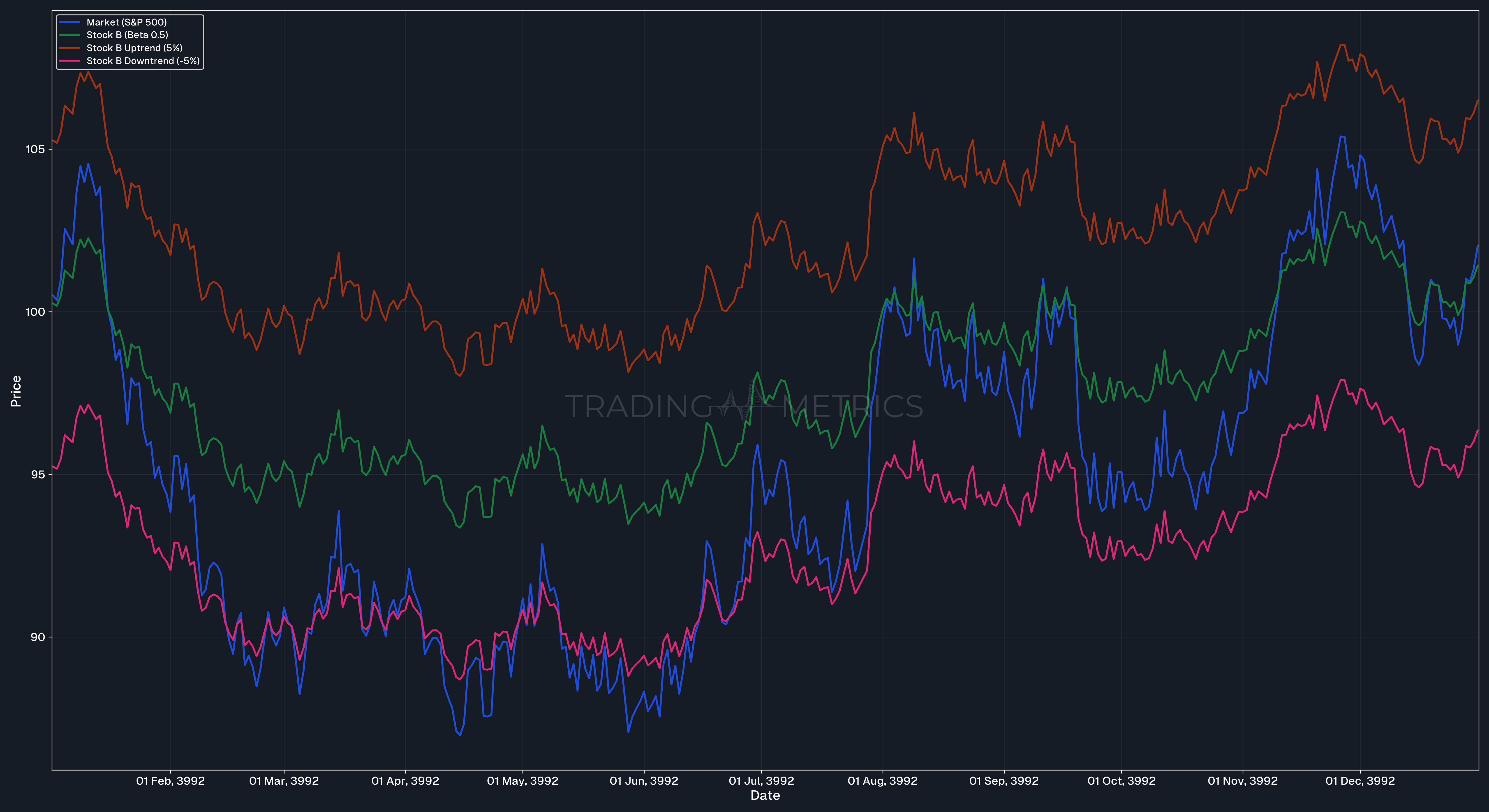Image resolution: width=1489 pixels, height=812 pixels.
Task: Click the 01 May, 3992 date tick label
Action: click(523, 781)
